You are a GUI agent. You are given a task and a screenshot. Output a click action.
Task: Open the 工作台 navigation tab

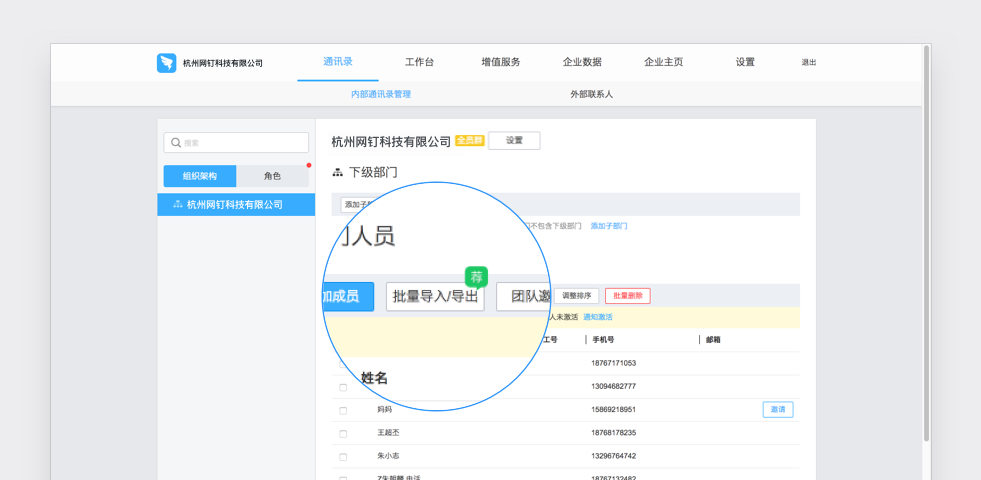(419, 62)
